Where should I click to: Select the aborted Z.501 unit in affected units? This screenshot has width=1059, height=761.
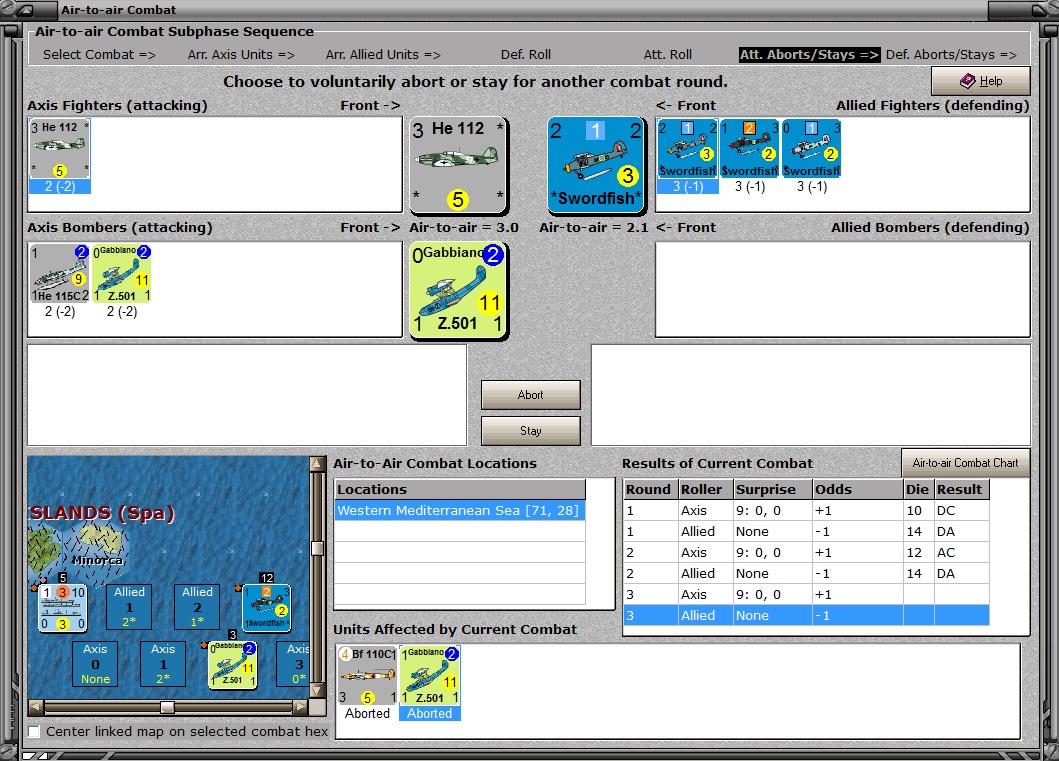(430, 676)
